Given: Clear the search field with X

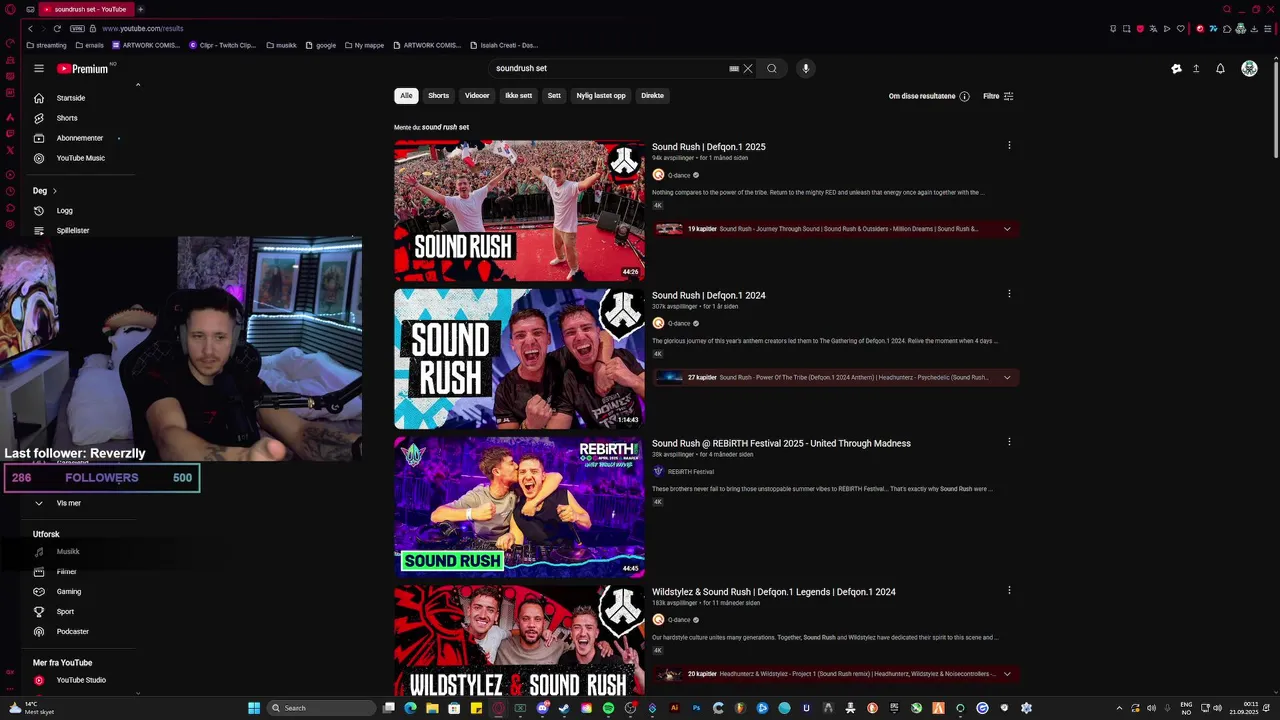Looking at the screenshot, I should point(748,68).
